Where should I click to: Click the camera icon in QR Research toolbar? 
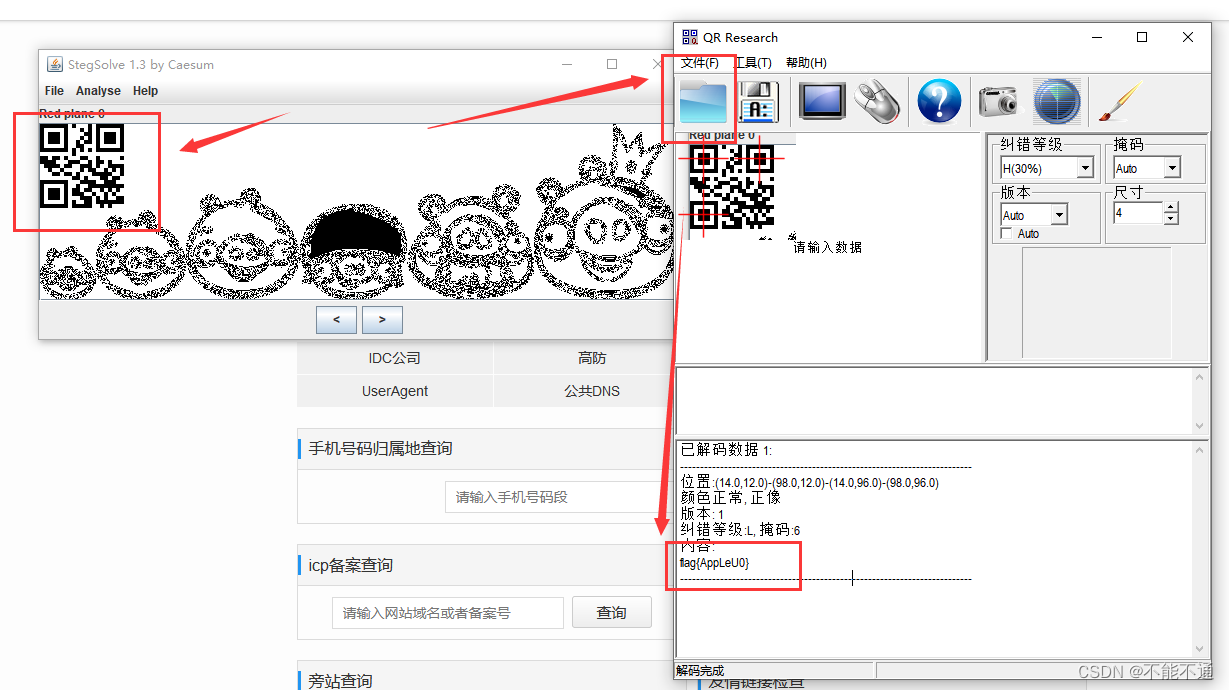click(x=997, y=102)
